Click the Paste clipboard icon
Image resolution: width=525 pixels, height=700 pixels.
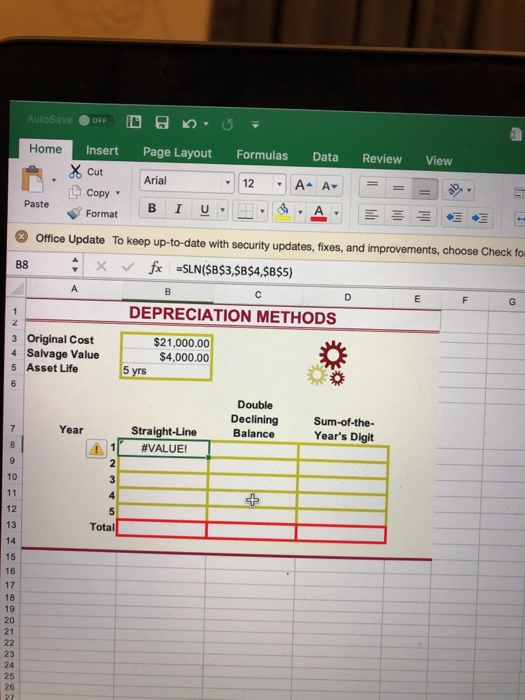tap(33, 179)
